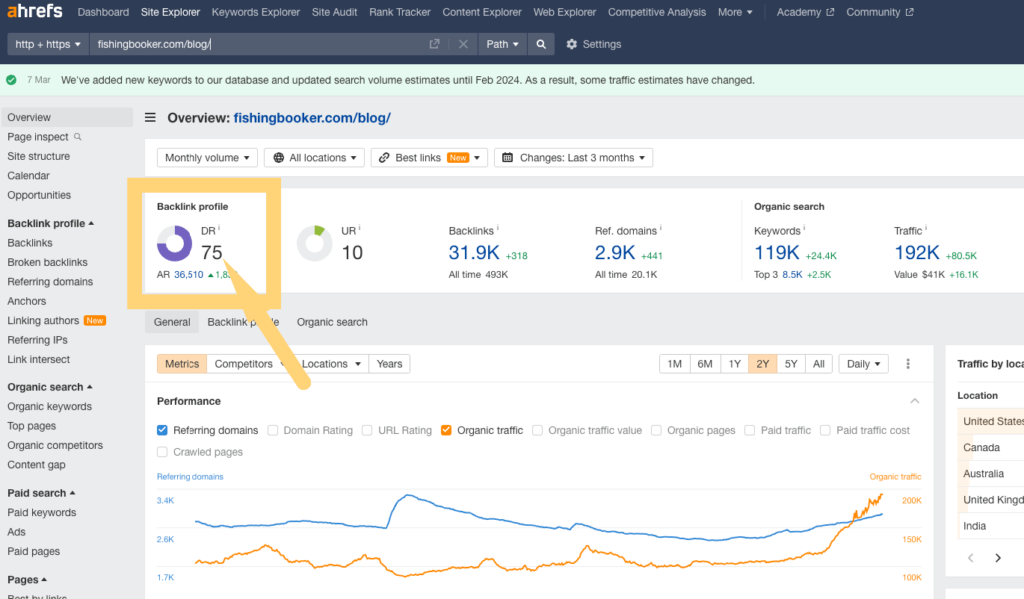Open the Monthly volume dropdown
Screen dimensions: 1024x599
[208, 158]
